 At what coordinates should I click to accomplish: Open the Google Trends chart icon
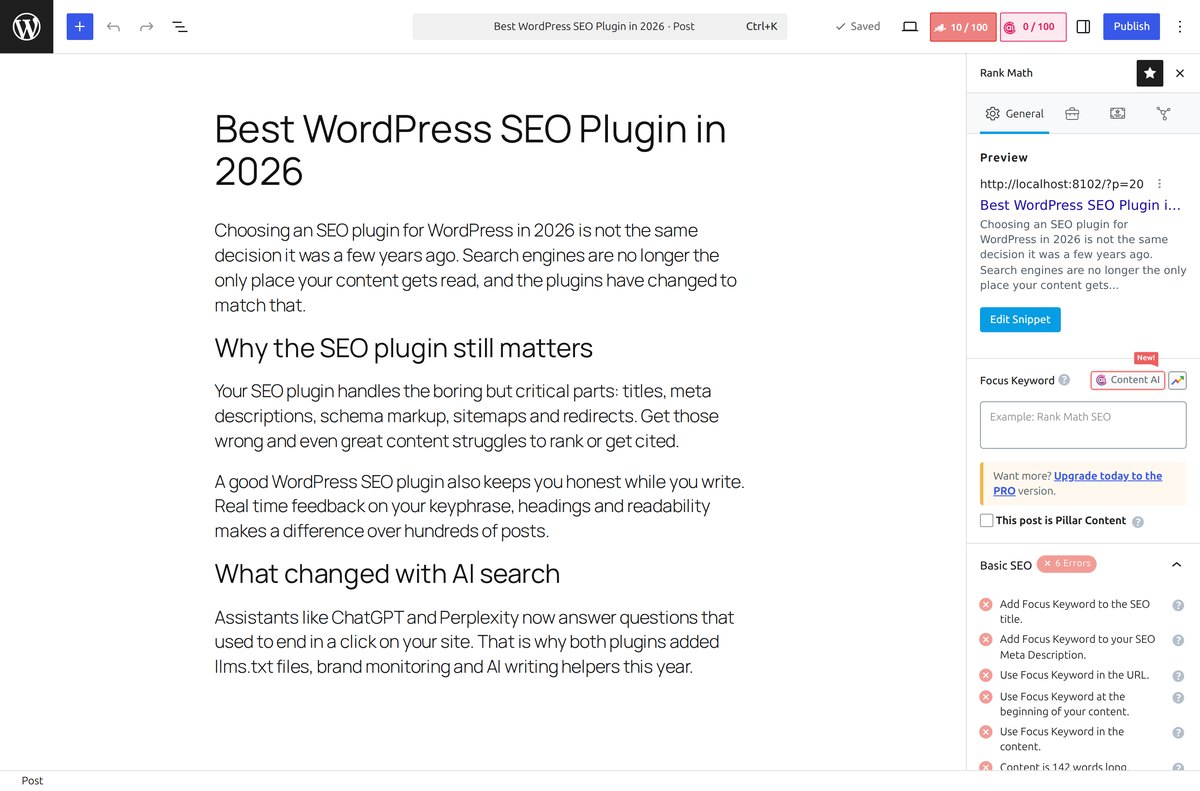[1178, 380]
